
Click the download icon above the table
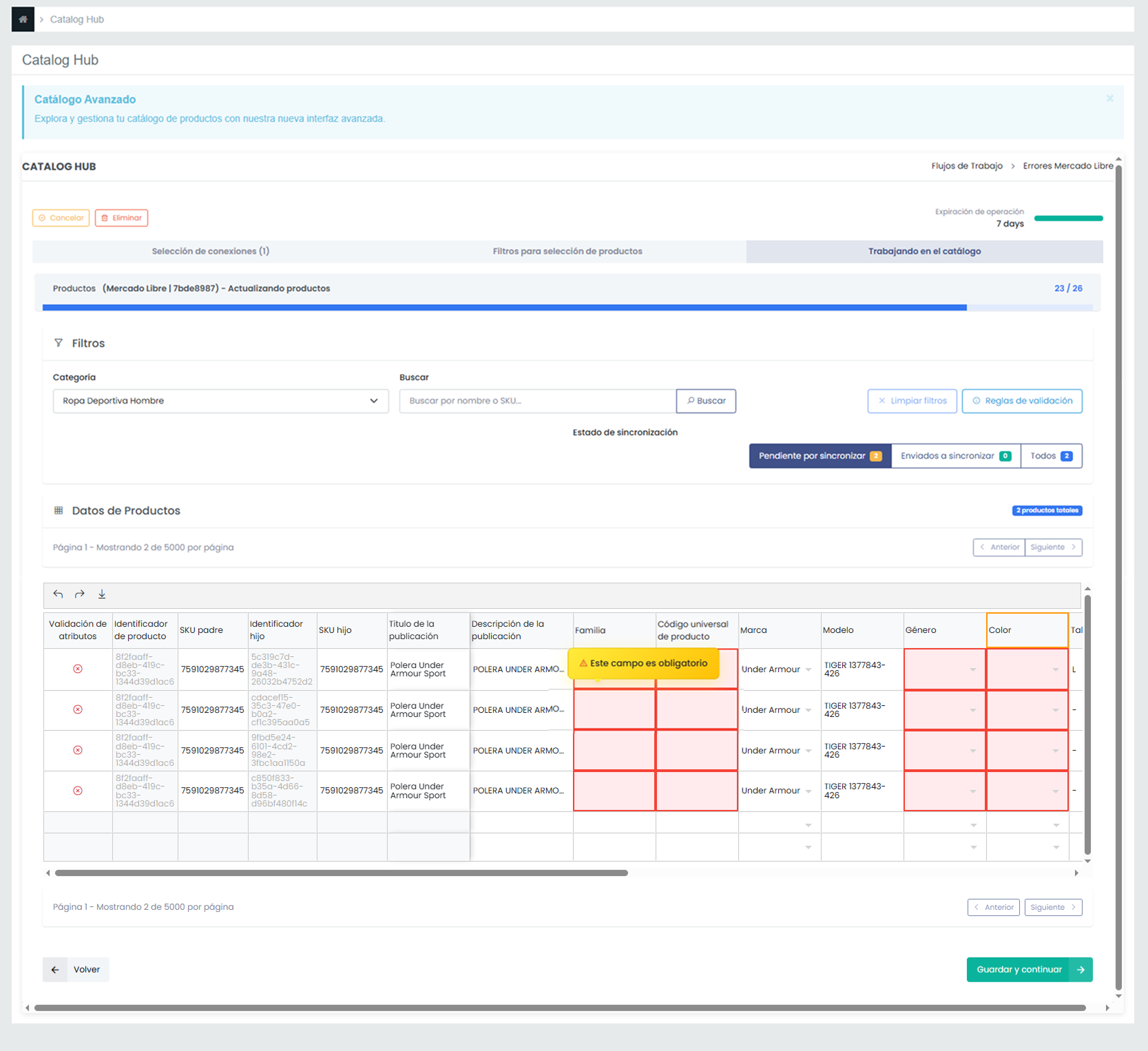click(x=102, y=594)
